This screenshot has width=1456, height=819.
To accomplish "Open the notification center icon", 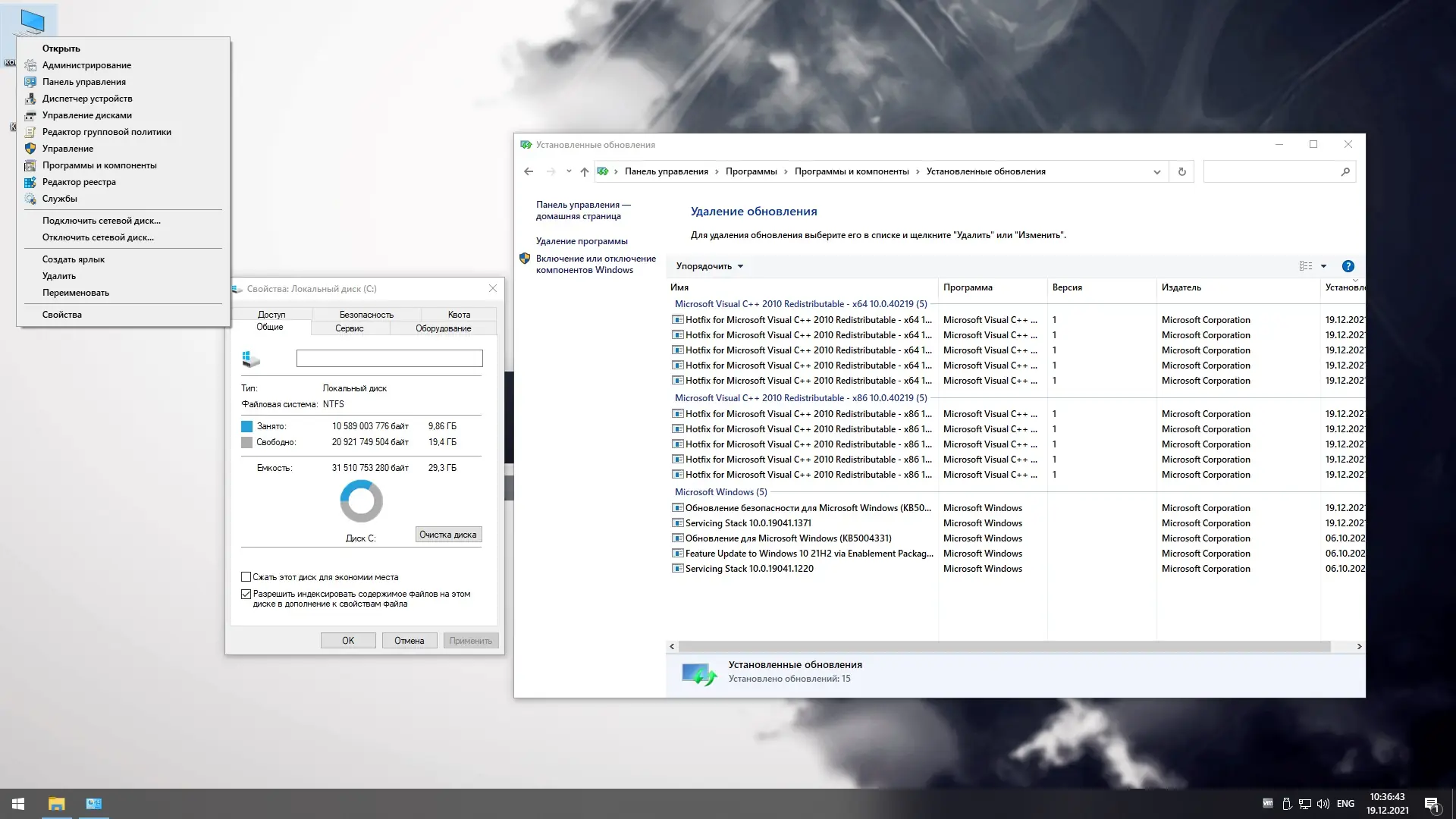I will (x=1431, y=803).
